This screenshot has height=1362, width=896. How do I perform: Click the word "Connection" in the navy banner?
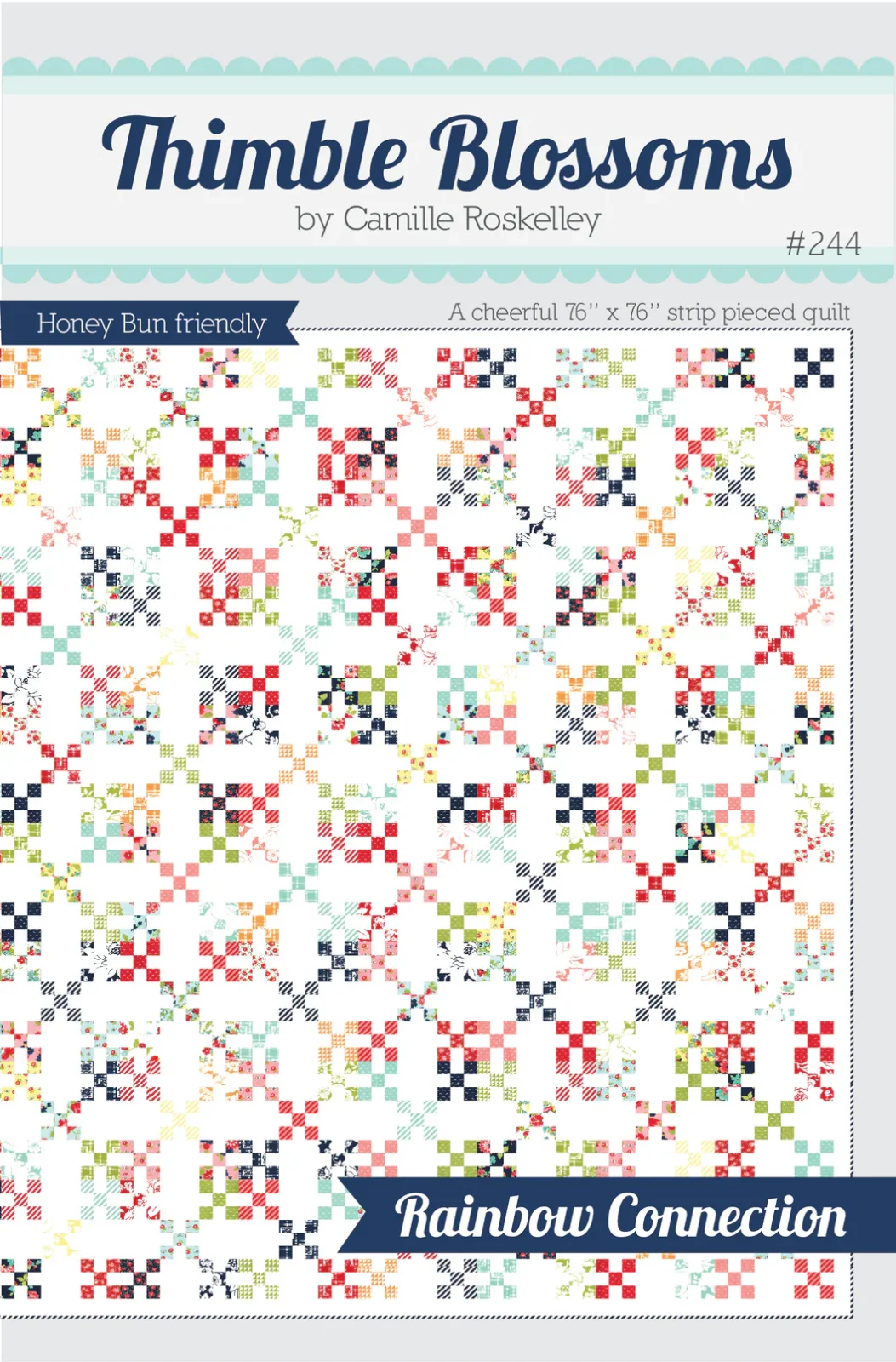click(728, 1216)
